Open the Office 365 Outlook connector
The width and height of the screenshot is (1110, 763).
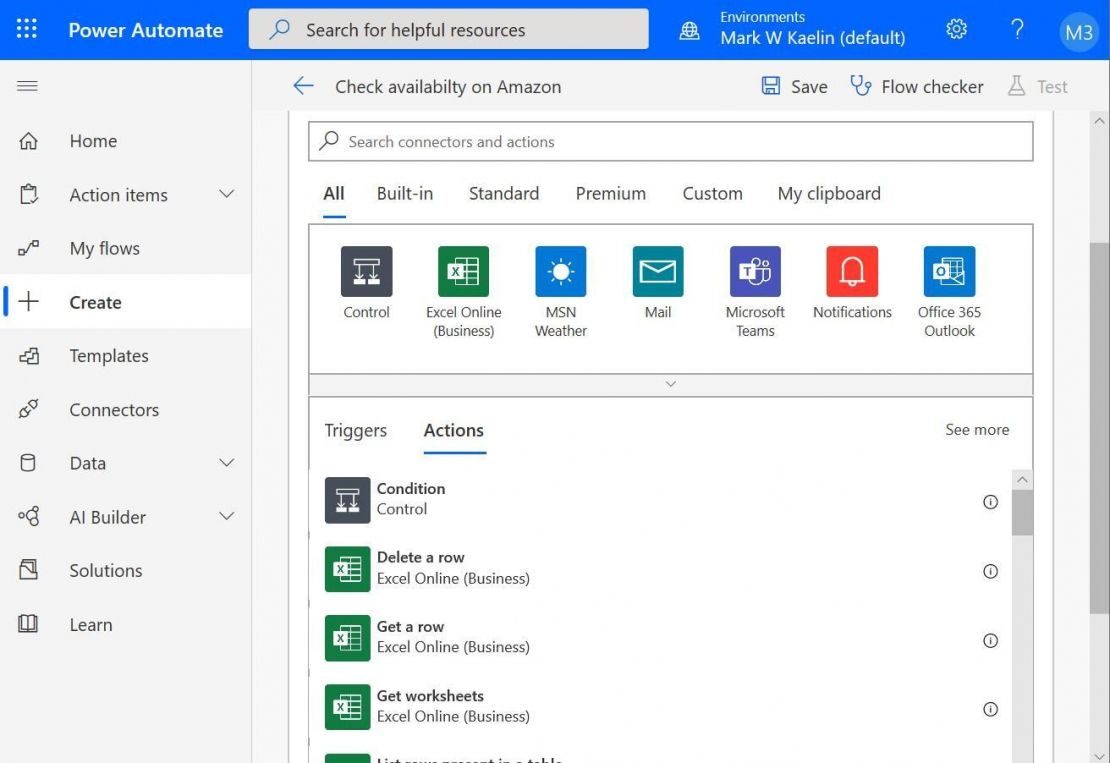coord(948,271)
